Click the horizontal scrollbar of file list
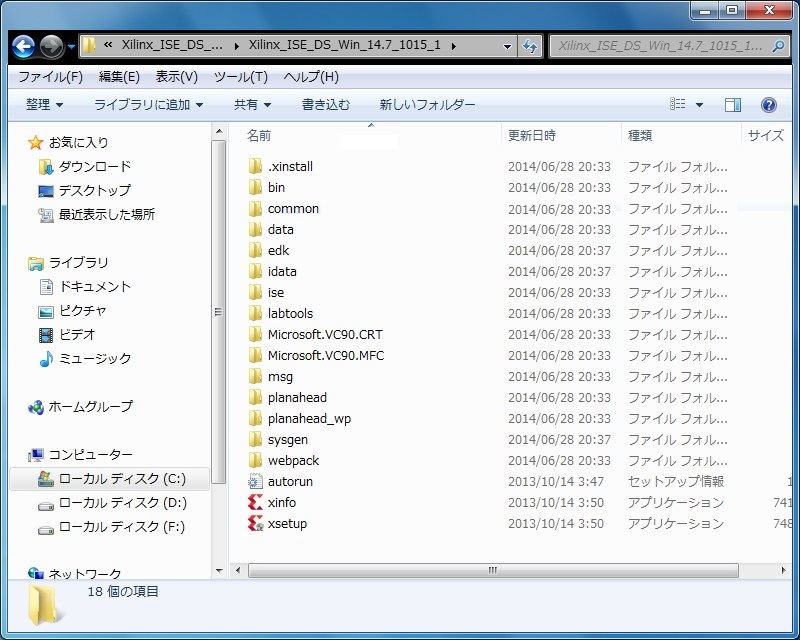The width and height of the screenshot is (800, 640). tap(493, 570)
